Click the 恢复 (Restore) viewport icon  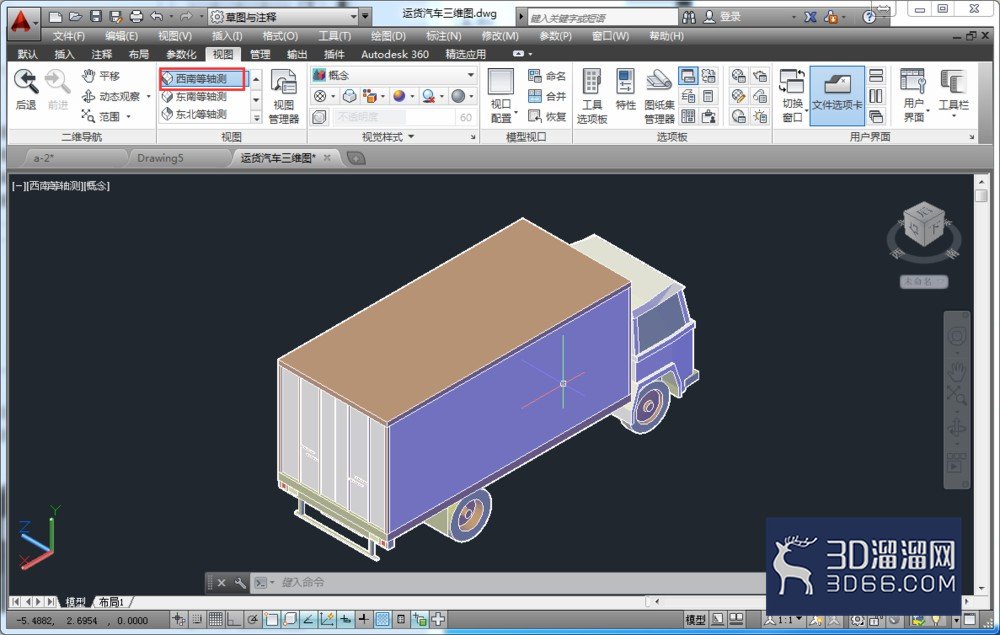click(547, 116)
